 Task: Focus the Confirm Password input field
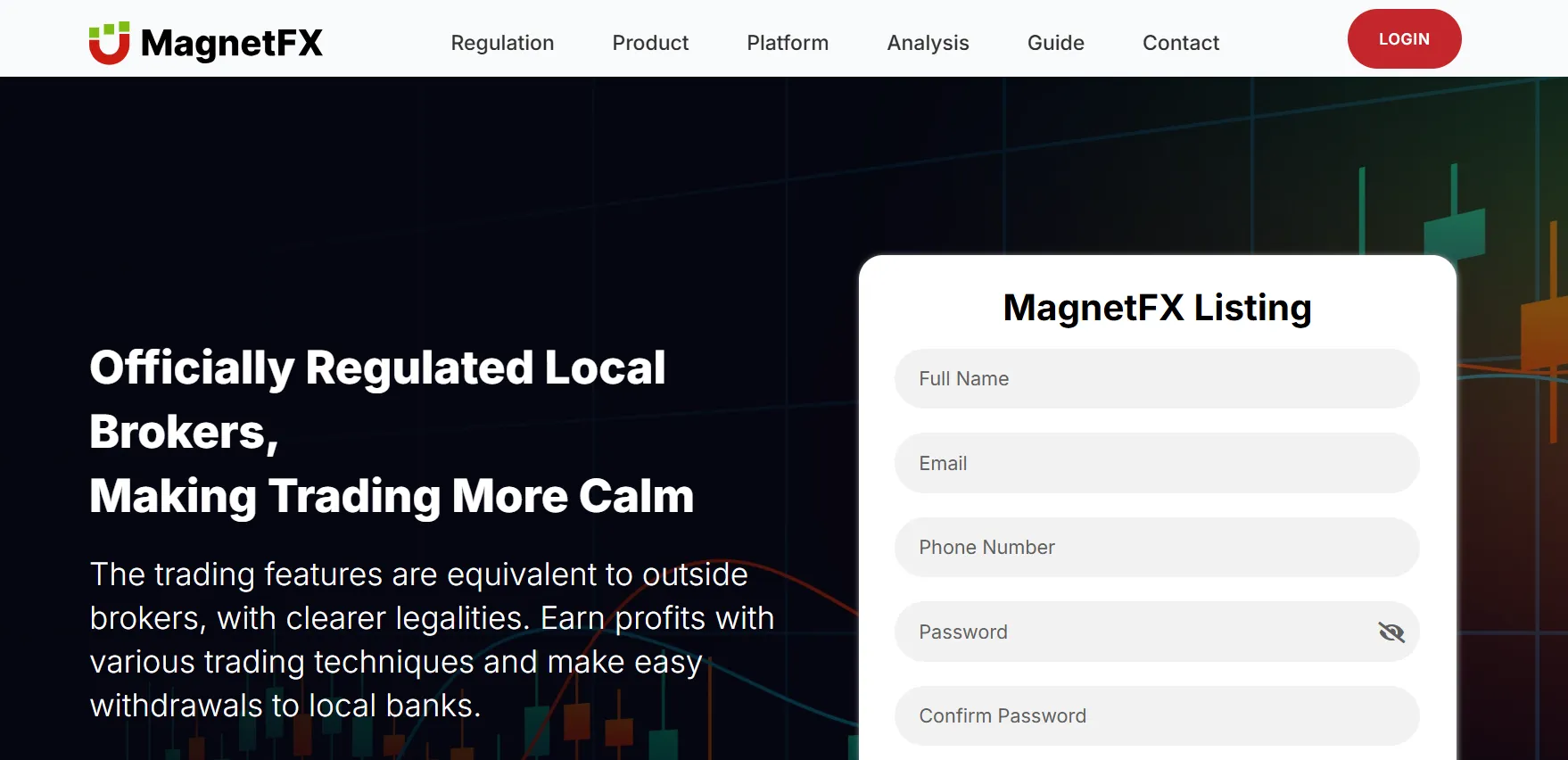pyautogui.click(x=1157, y=716)
